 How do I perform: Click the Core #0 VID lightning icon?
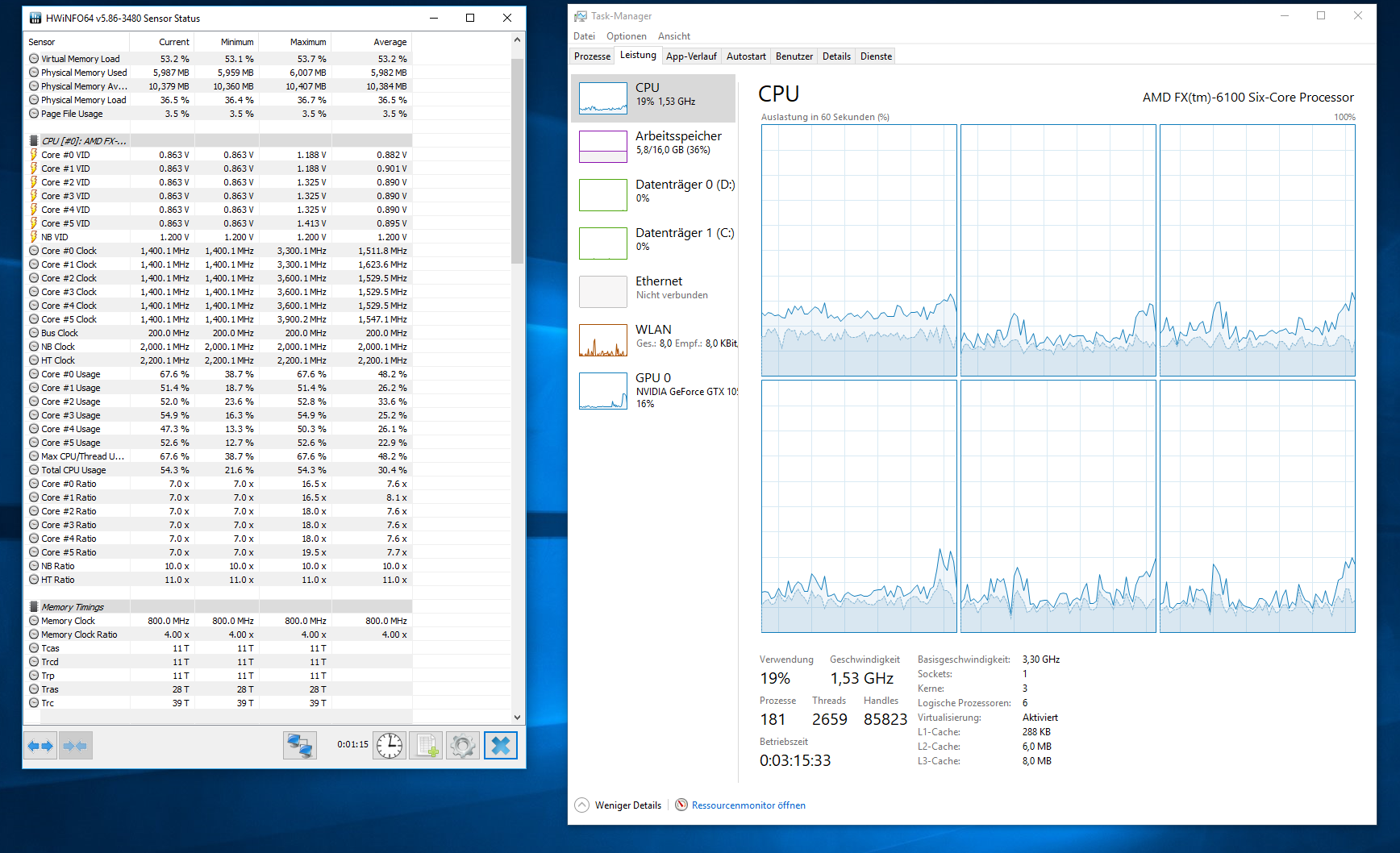tap(34, 155)
